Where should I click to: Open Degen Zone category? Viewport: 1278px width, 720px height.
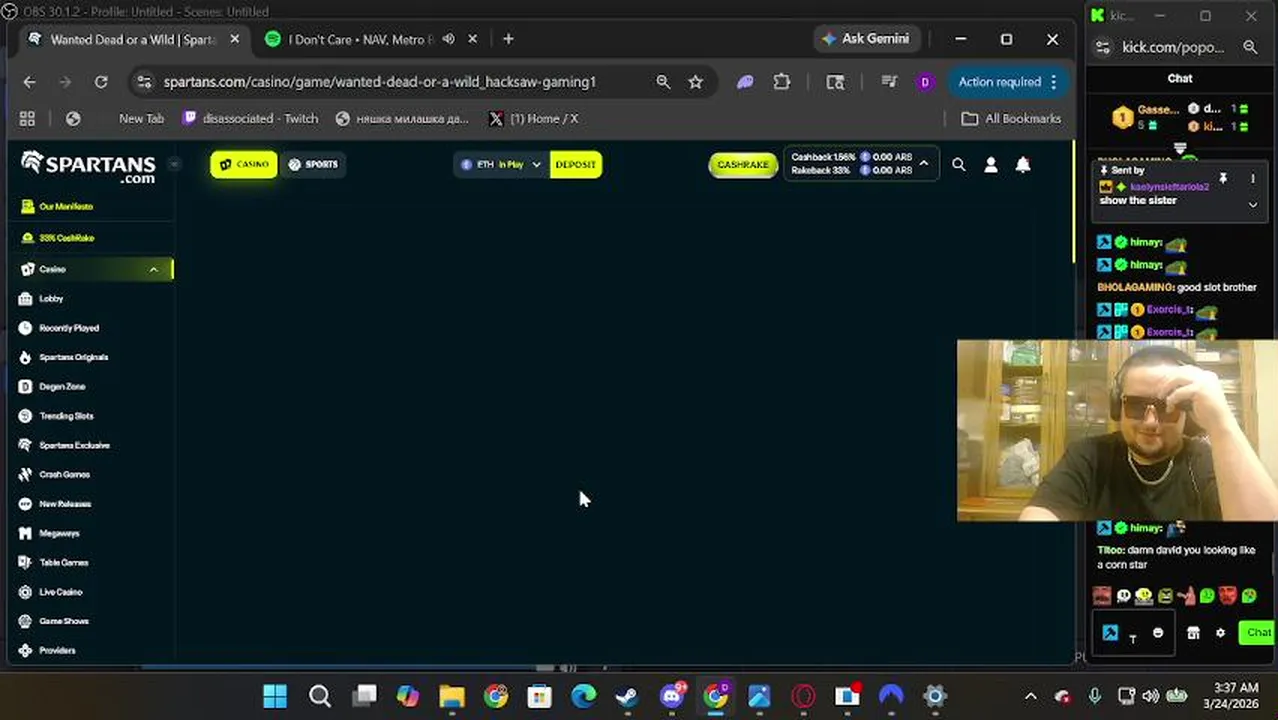click(x=62, y=386)
